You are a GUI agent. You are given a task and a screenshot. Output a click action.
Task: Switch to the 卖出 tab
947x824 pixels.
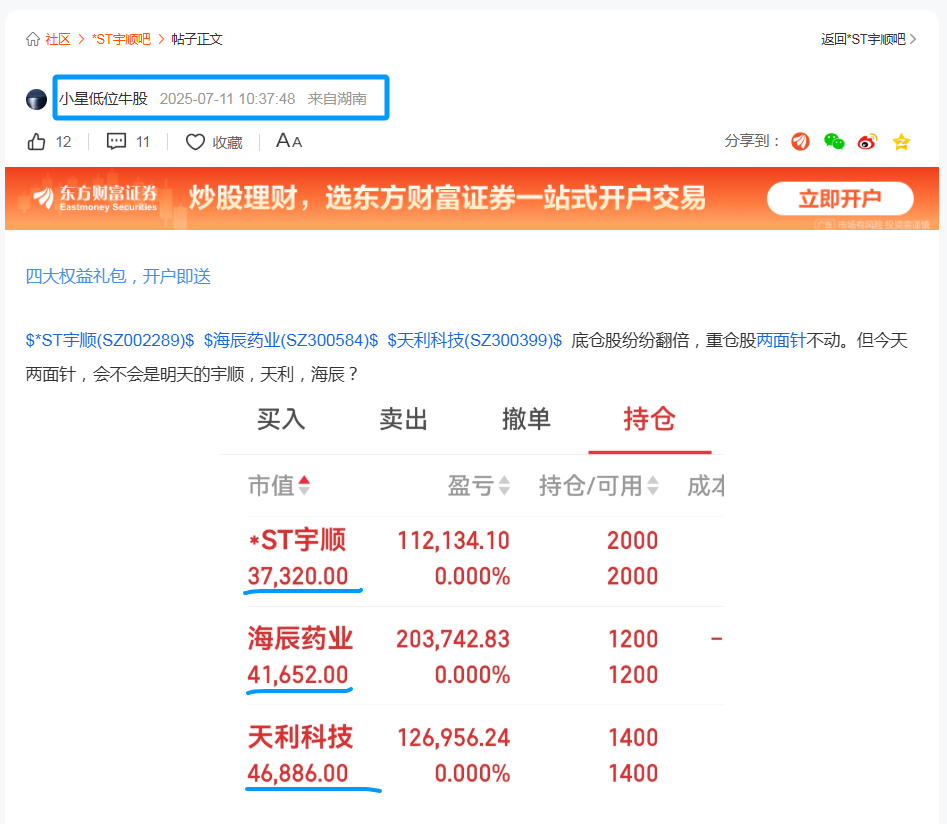(403, 419)
